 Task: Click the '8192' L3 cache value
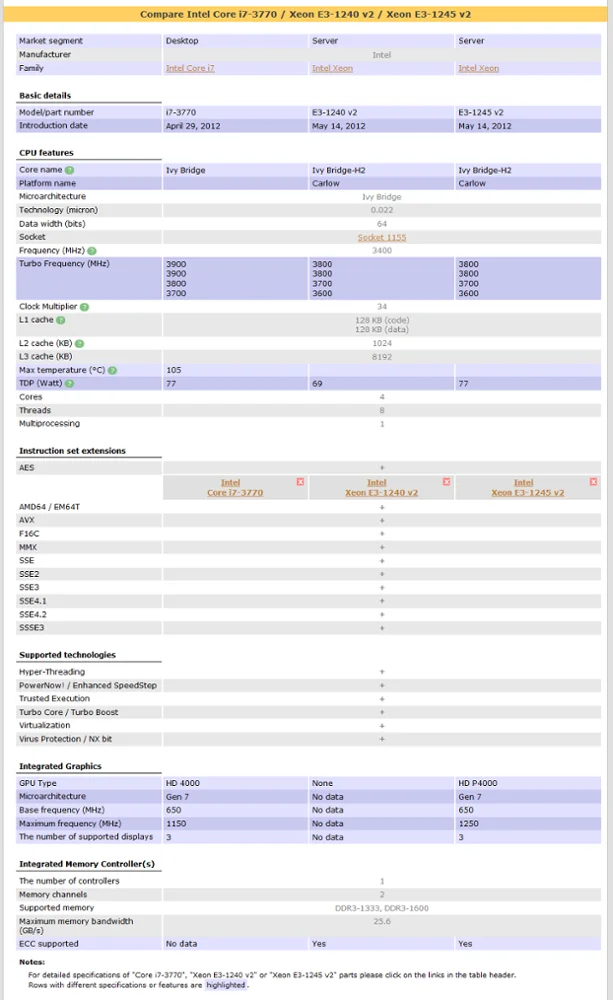pyautogui.click(x=381, y=357)
